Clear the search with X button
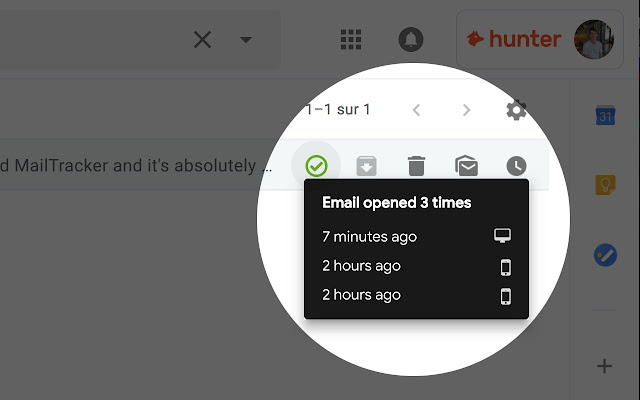Screen dimensions: 640x400 202,40
